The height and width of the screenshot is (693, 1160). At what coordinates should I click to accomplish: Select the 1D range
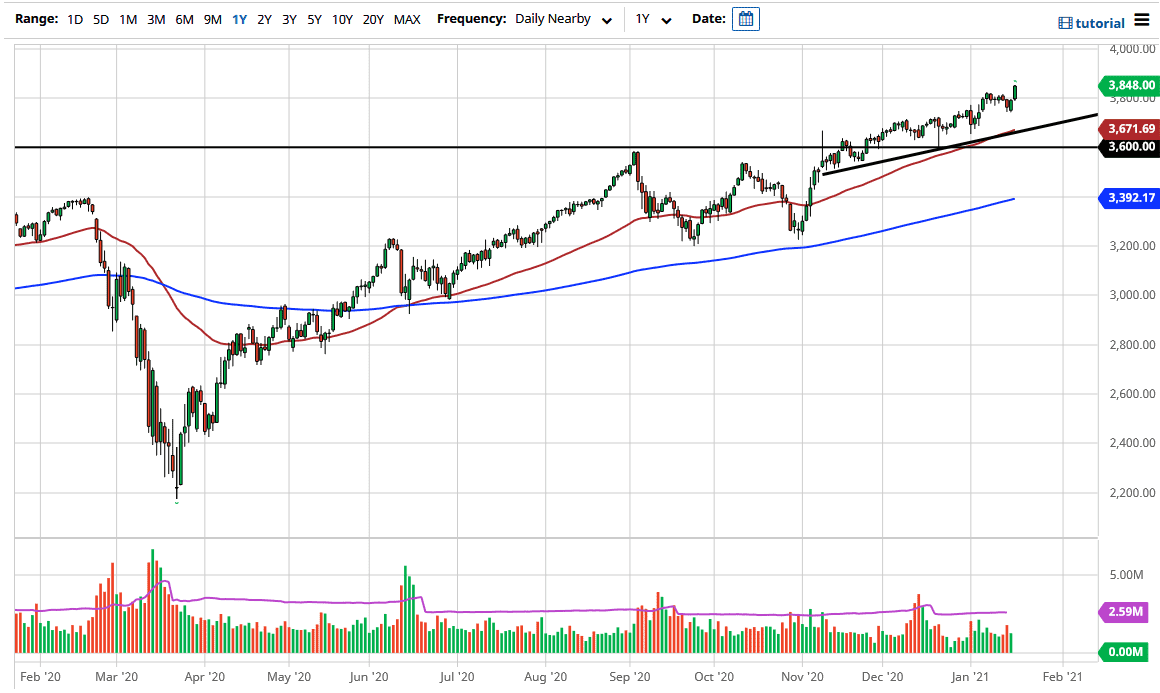74,19
